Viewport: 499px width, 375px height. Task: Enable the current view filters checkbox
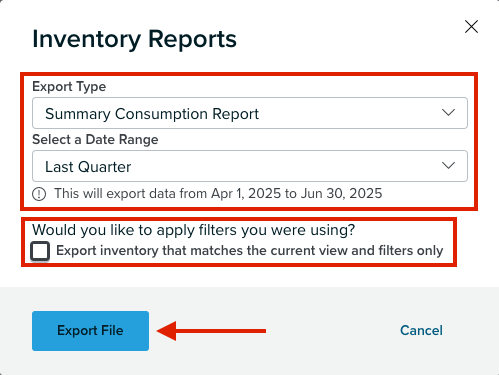40,251
